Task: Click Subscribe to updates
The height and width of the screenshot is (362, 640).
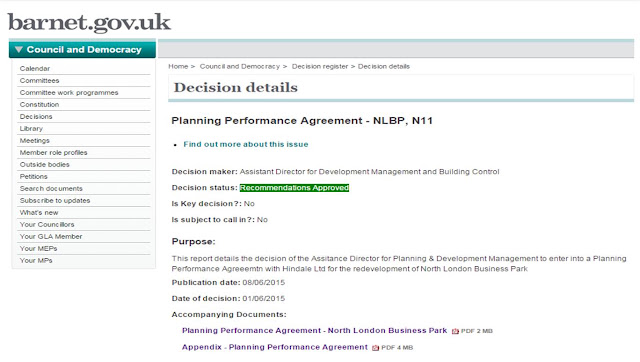Action: (x=55, y=201)
